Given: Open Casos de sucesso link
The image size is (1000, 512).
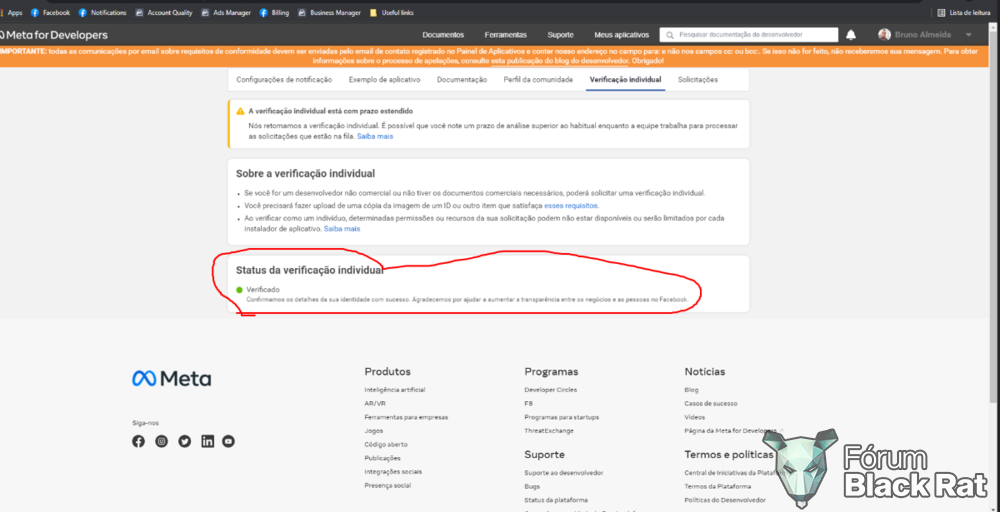Looking at the screenshot, I should click(710, 404).
